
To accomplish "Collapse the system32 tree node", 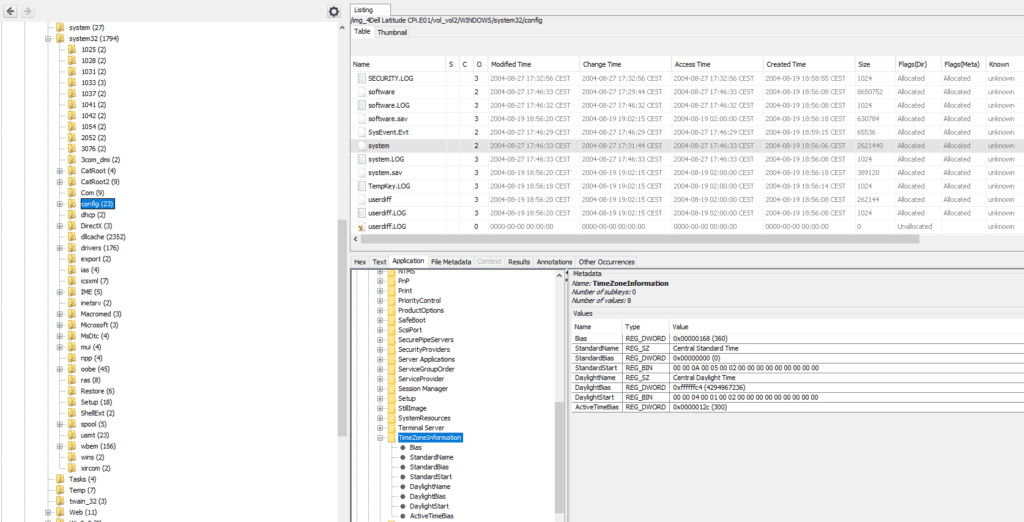I will click(48, 39).
